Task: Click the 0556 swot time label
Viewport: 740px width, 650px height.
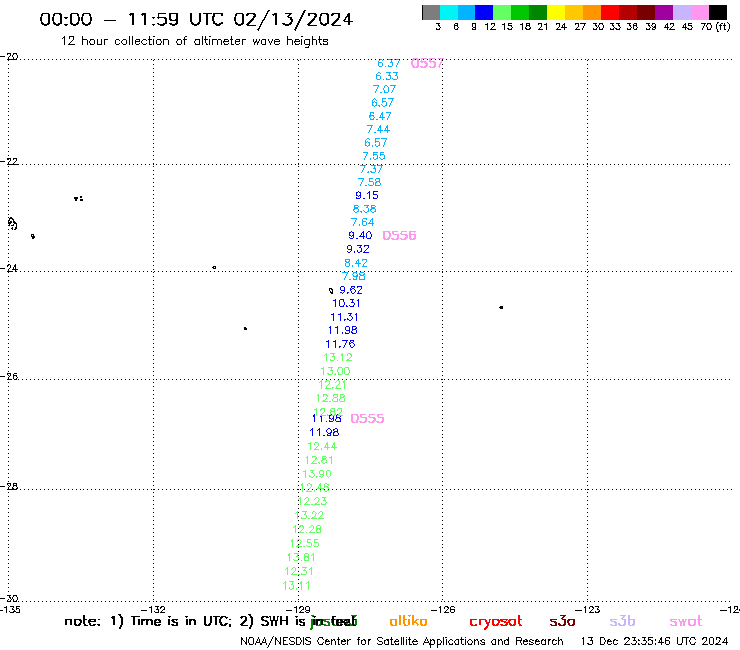Action: (399, 236)
